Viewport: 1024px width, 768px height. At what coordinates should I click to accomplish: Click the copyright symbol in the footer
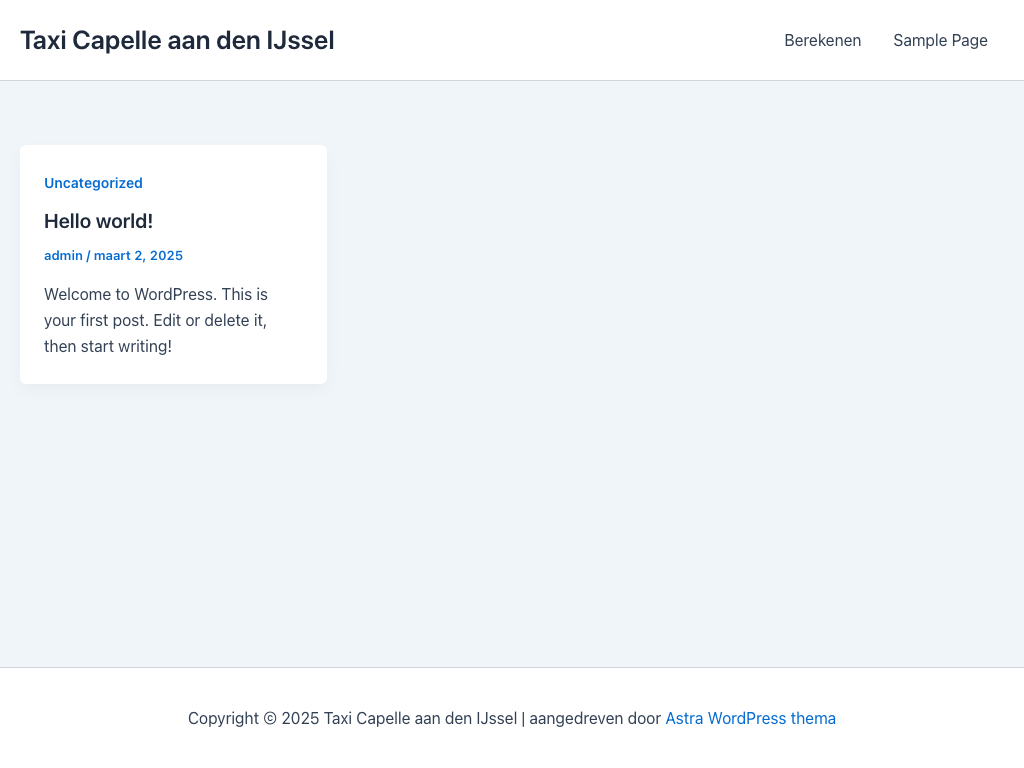coord(269,718)
